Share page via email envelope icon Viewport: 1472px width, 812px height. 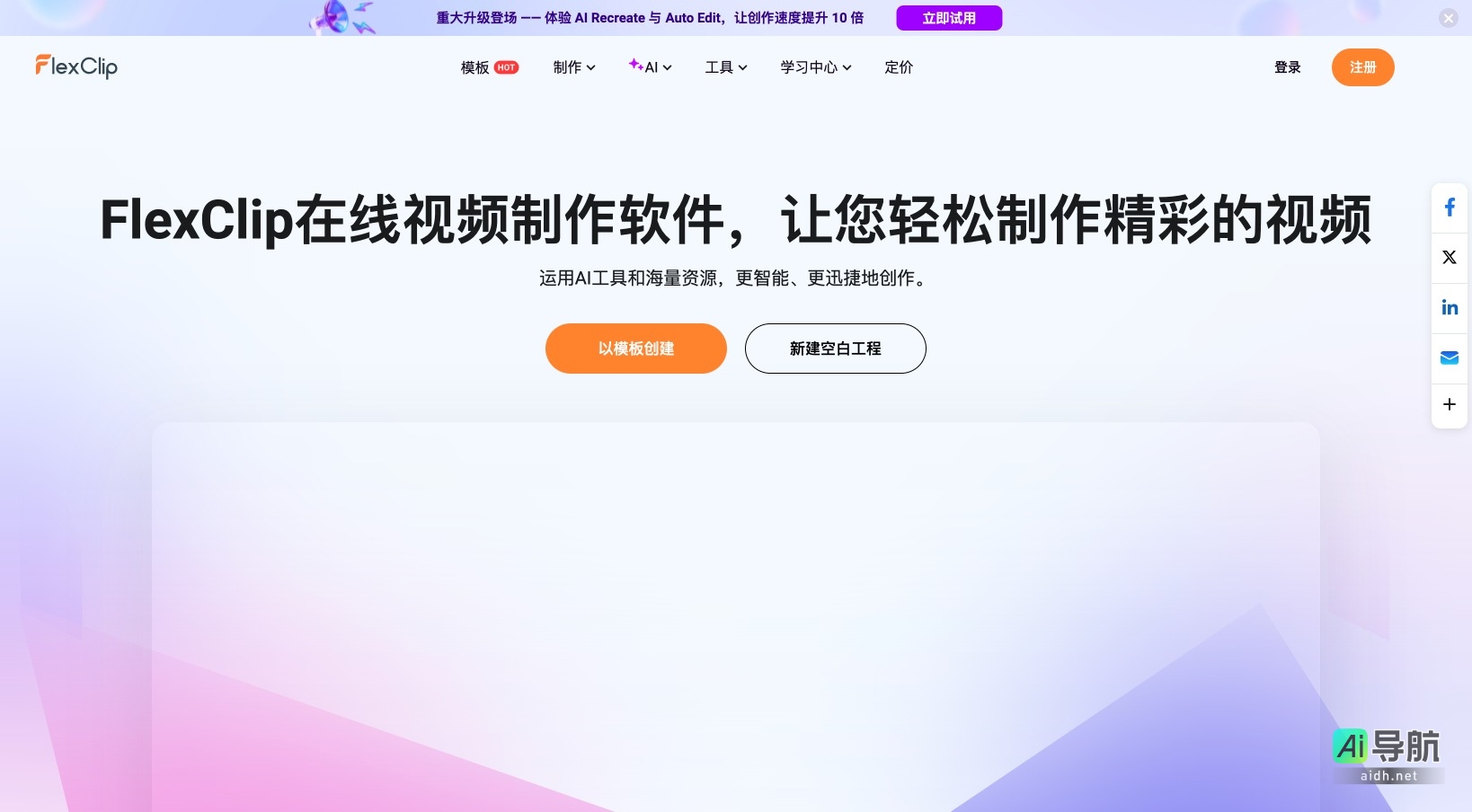tap(1449, 357)
